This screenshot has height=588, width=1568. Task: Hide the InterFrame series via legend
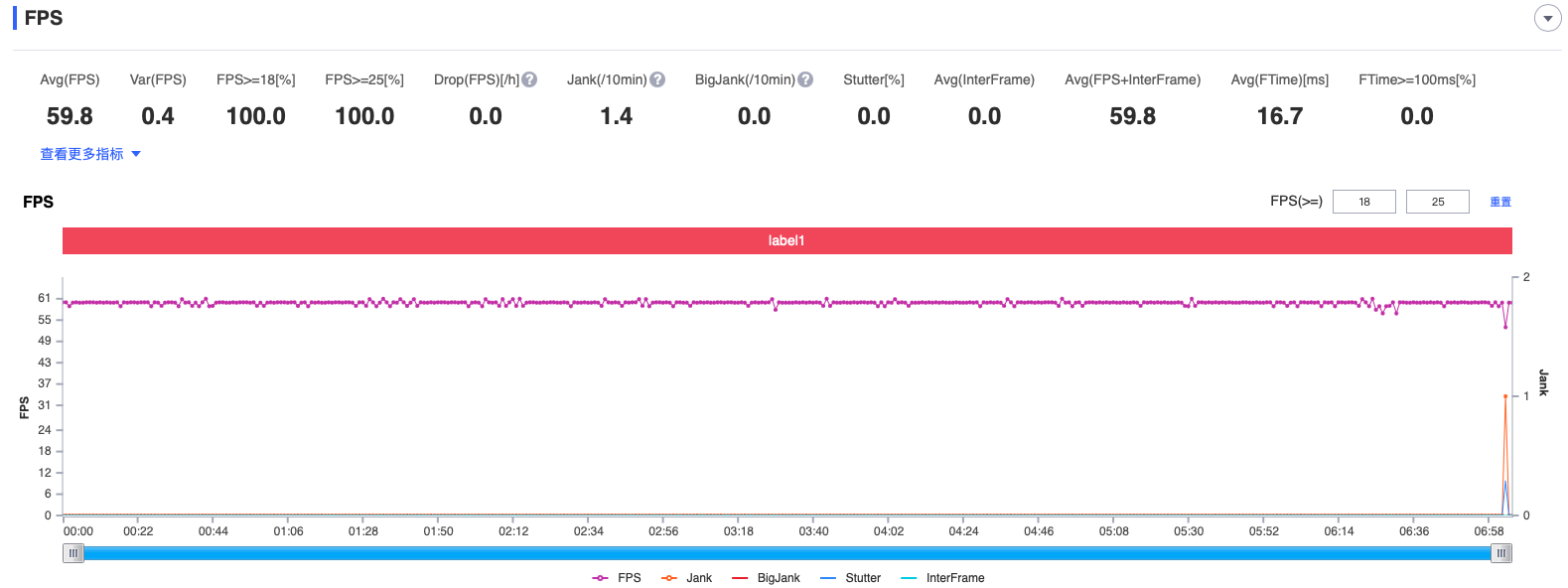942,578
